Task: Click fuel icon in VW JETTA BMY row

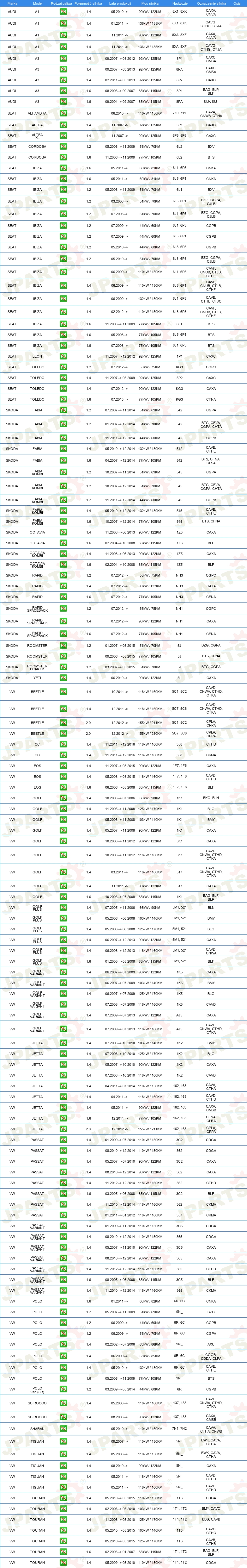Action: coord(63,1043)
